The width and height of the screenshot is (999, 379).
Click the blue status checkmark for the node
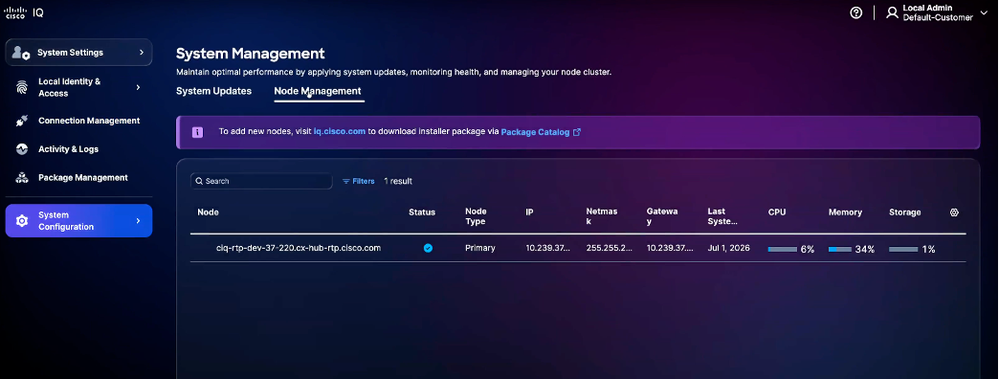click(428, 248)
